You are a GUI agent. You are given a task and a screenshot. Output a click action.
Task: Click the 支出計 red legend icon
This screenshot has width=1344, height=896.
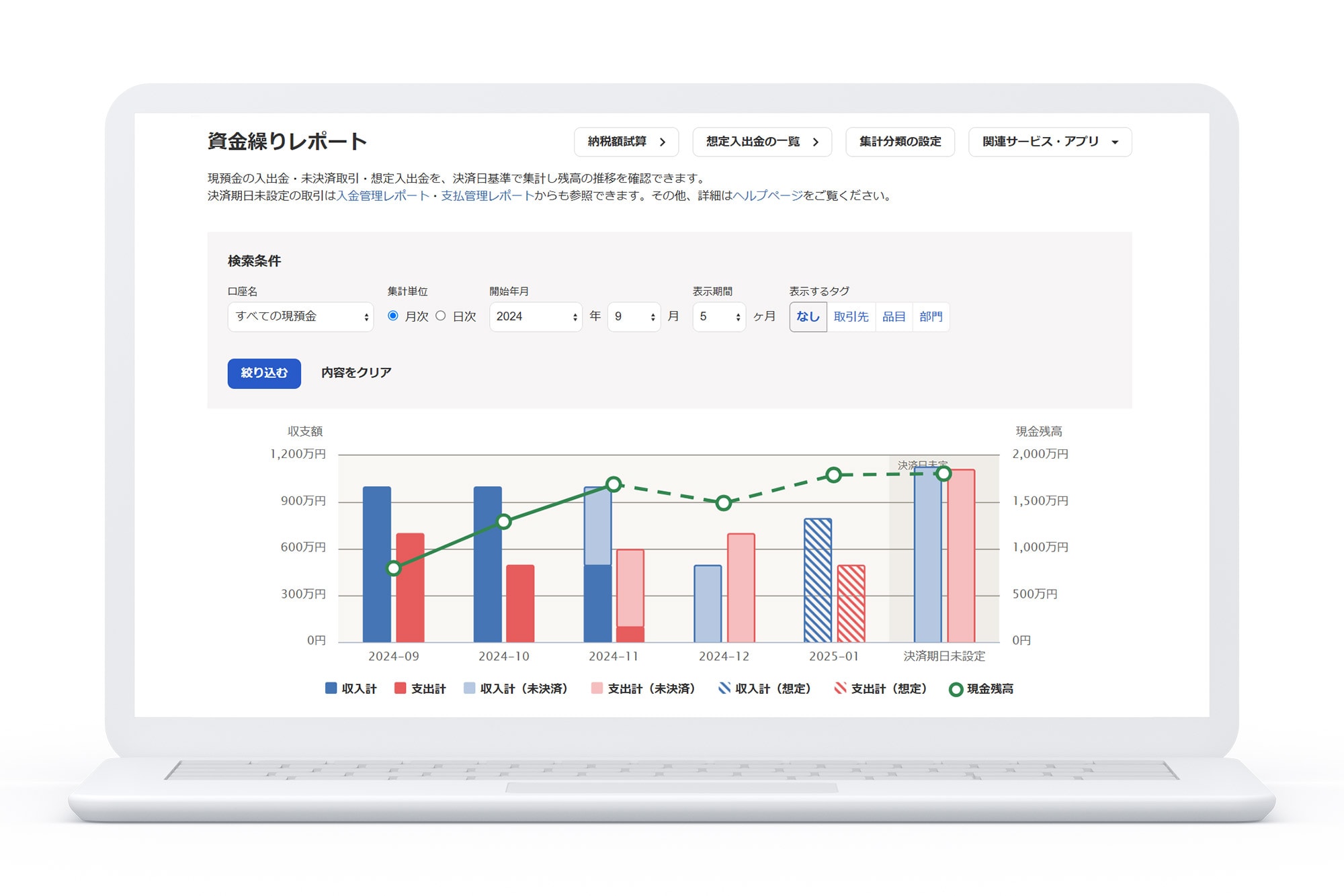coord(403,688)
